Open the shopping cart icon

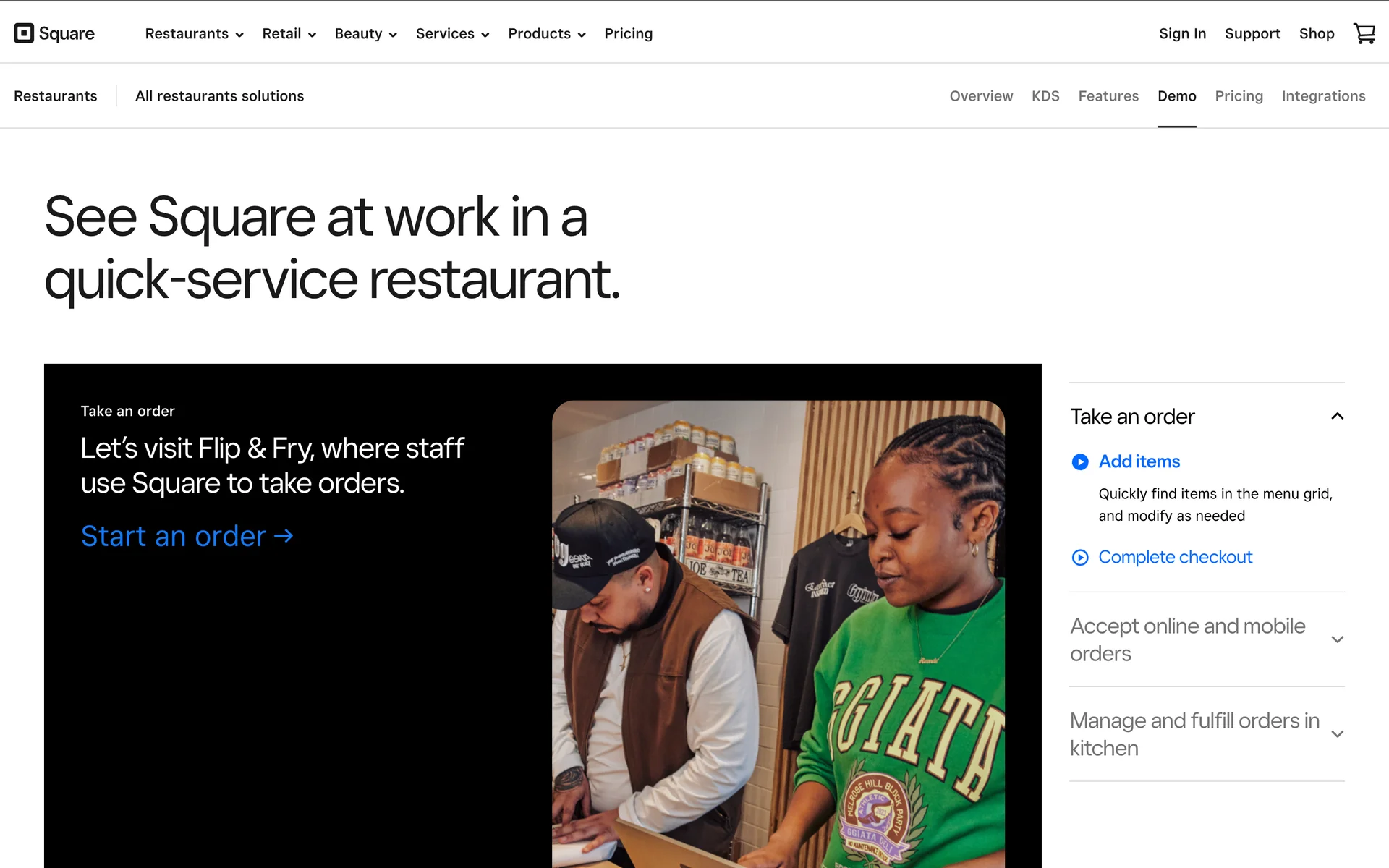point(1364,33)
